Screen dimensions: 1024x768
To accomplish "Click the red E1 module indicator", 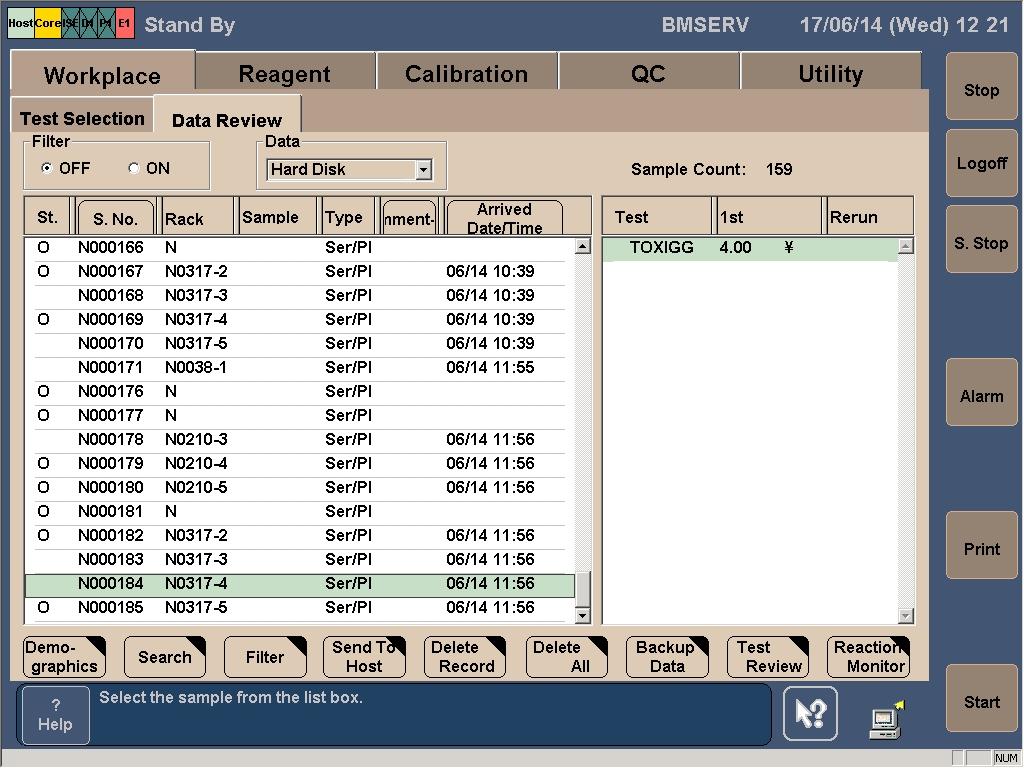I will (125, 23).
